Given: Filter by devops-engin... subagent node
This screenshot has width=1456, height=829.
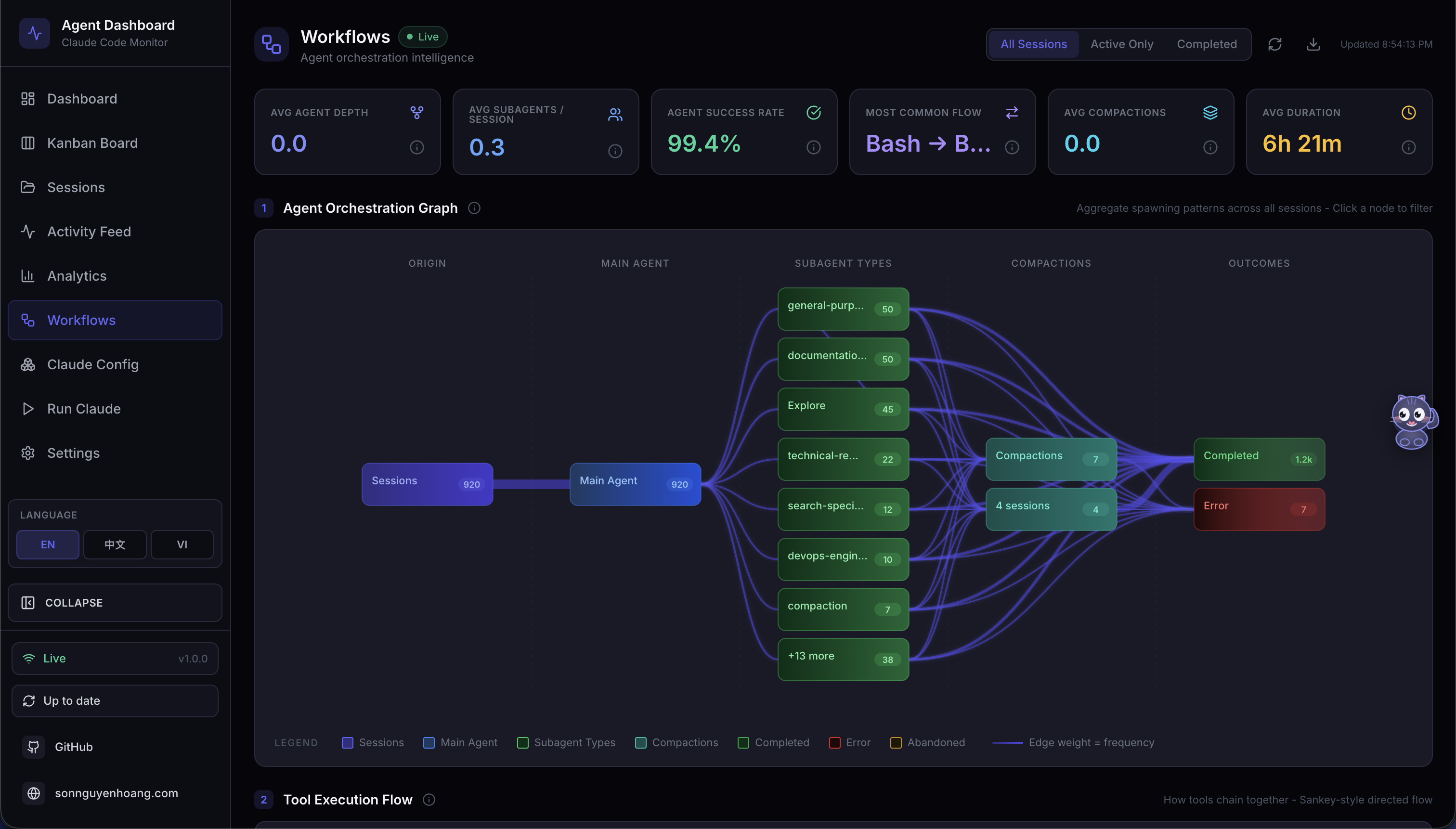Looking at the screenshot, I should (x=843, y=560).
